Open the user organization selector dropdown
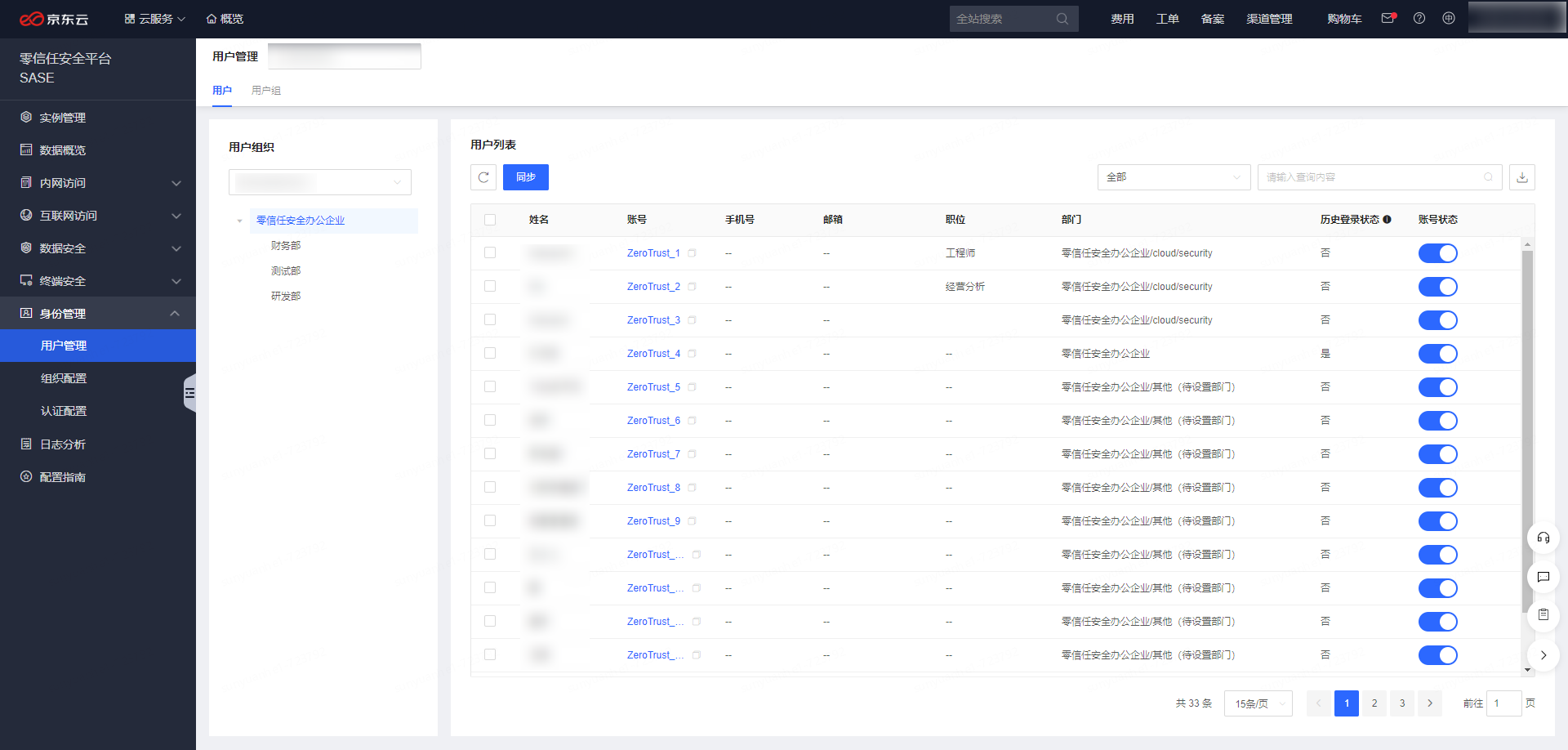1568x750 pixels. (320, 182)
